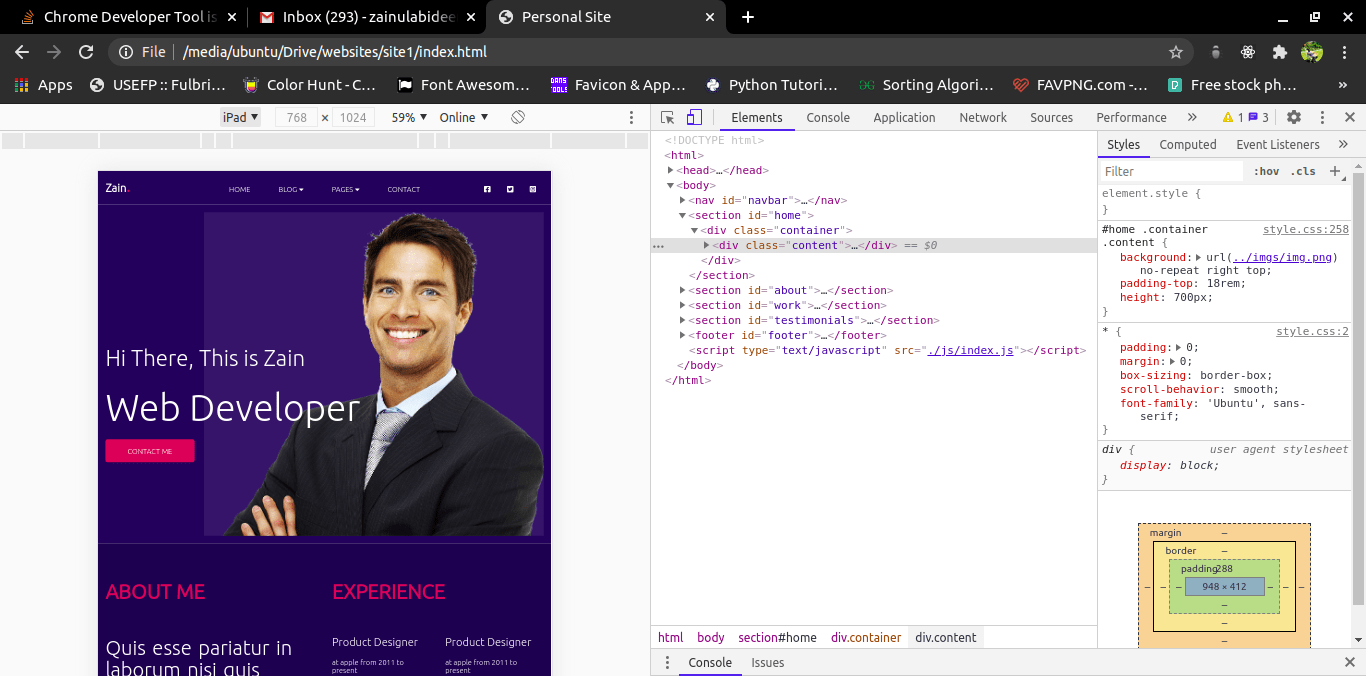This screenshot has width=1366, height=676.
Task: Switch to the Console DevTools tab
Action: tap(828, 117)
